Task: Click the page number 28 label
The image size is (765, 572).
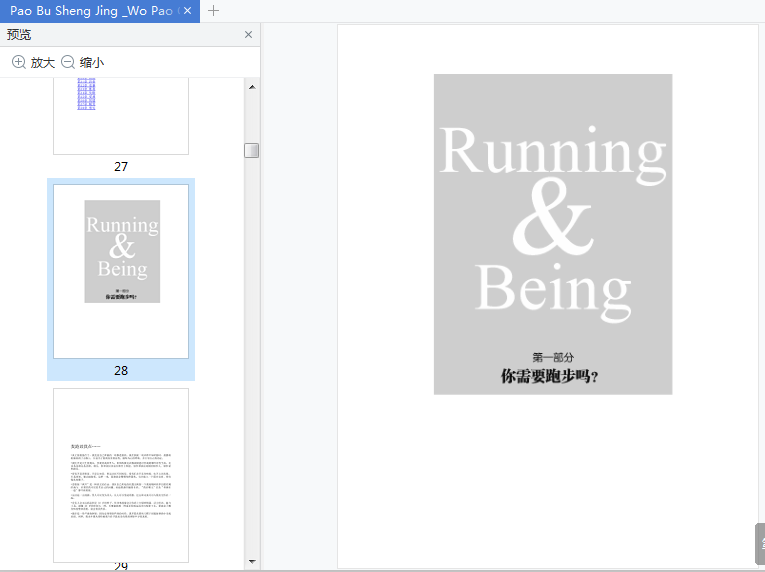Action: (121, 370)
